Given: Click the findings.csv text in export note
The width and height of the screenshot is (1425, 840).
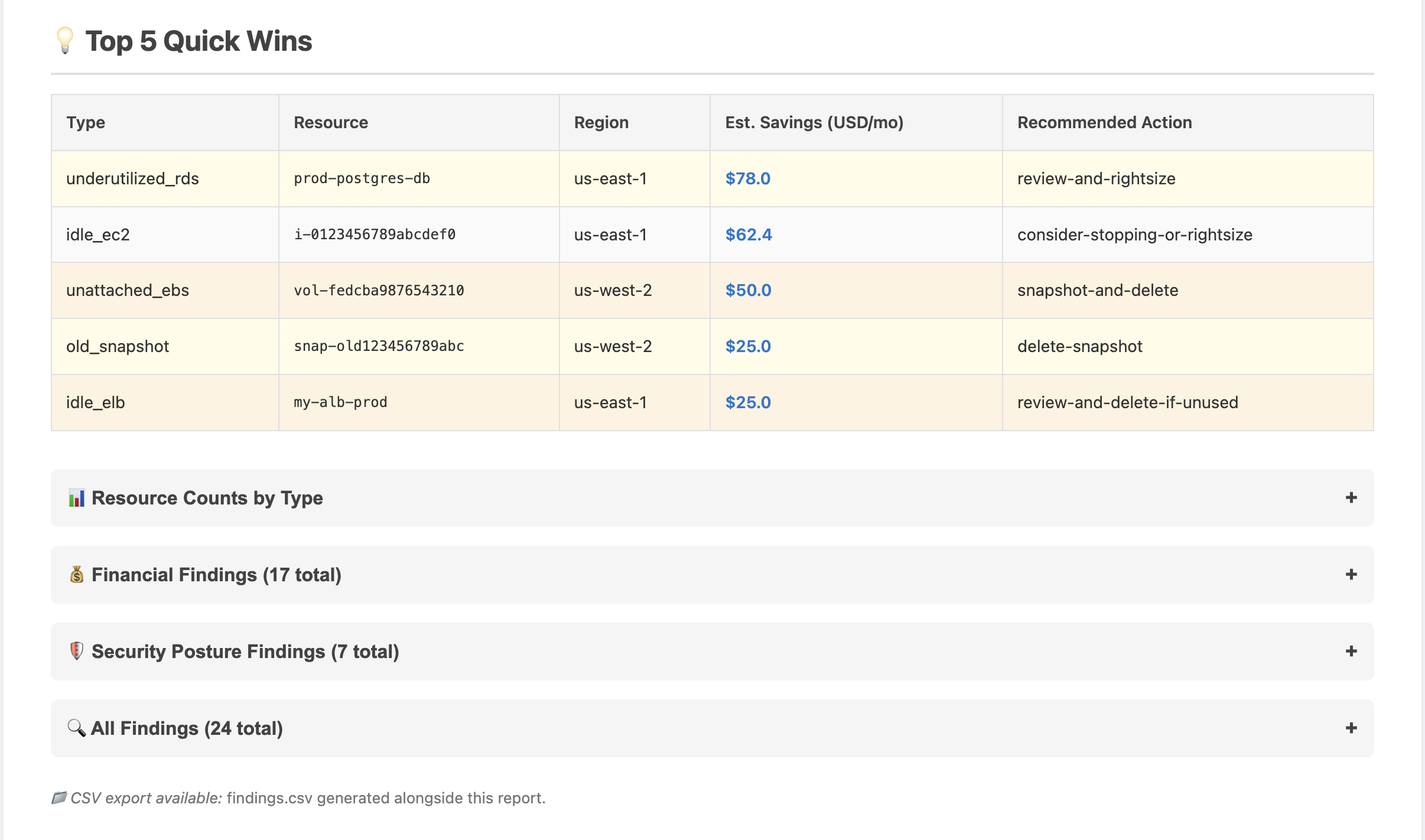Looking at the screenshot, I should tap(268, 797).
